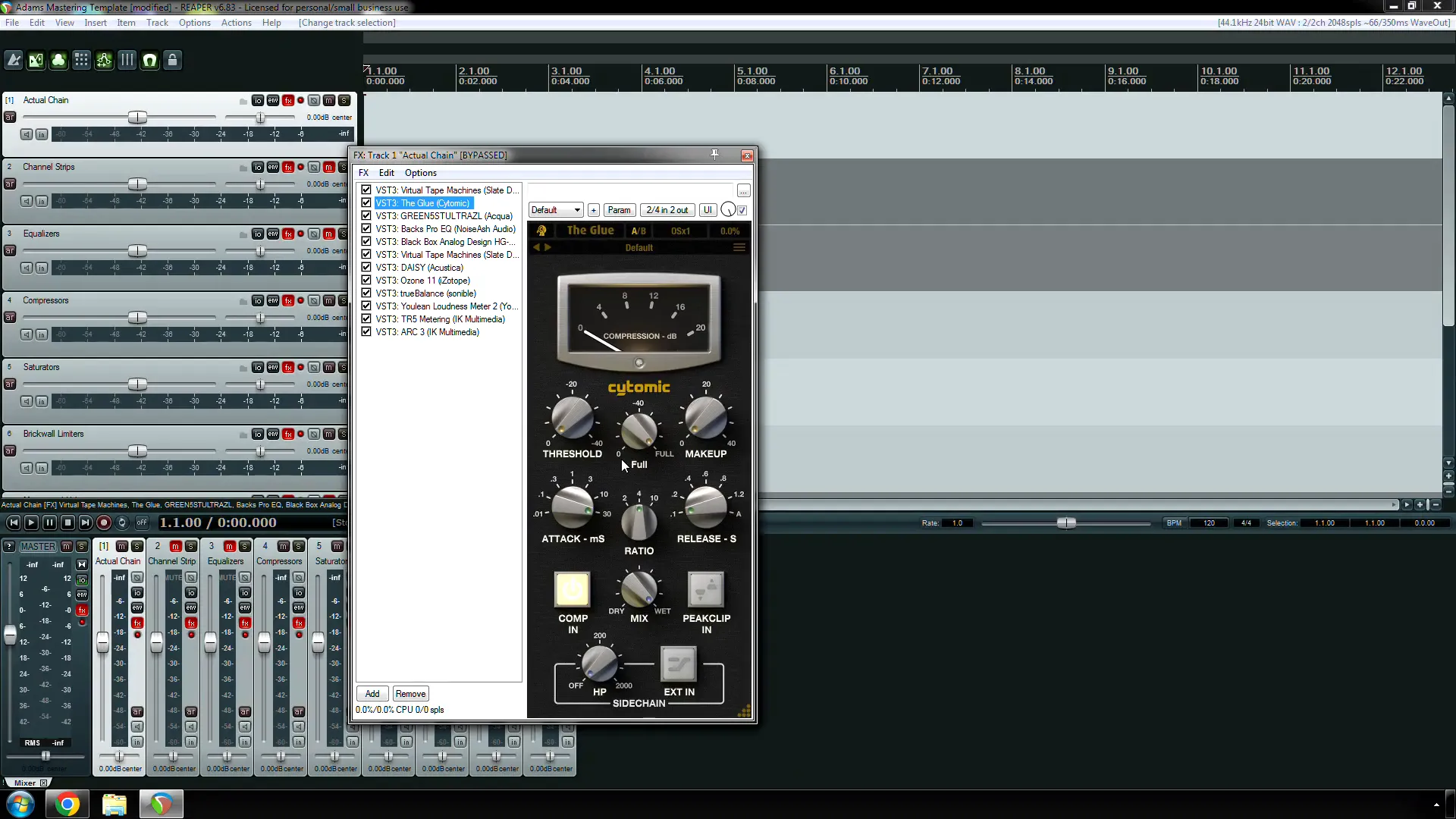This screenshot has width=1456, height=819.
Task: Toggle envelope move with items icon
Action: (x=105, y=61)
